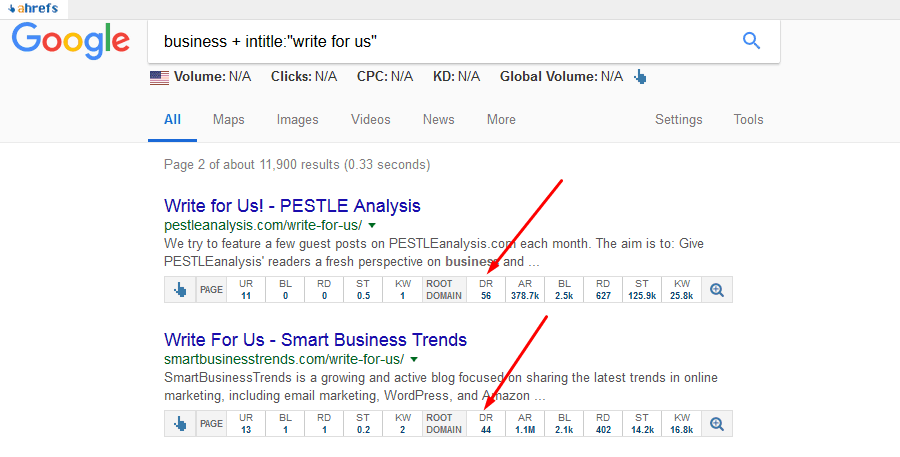Switch to the Videos tab
The image size is (900, 457).
pyautogui.click(x=371, y=119)
